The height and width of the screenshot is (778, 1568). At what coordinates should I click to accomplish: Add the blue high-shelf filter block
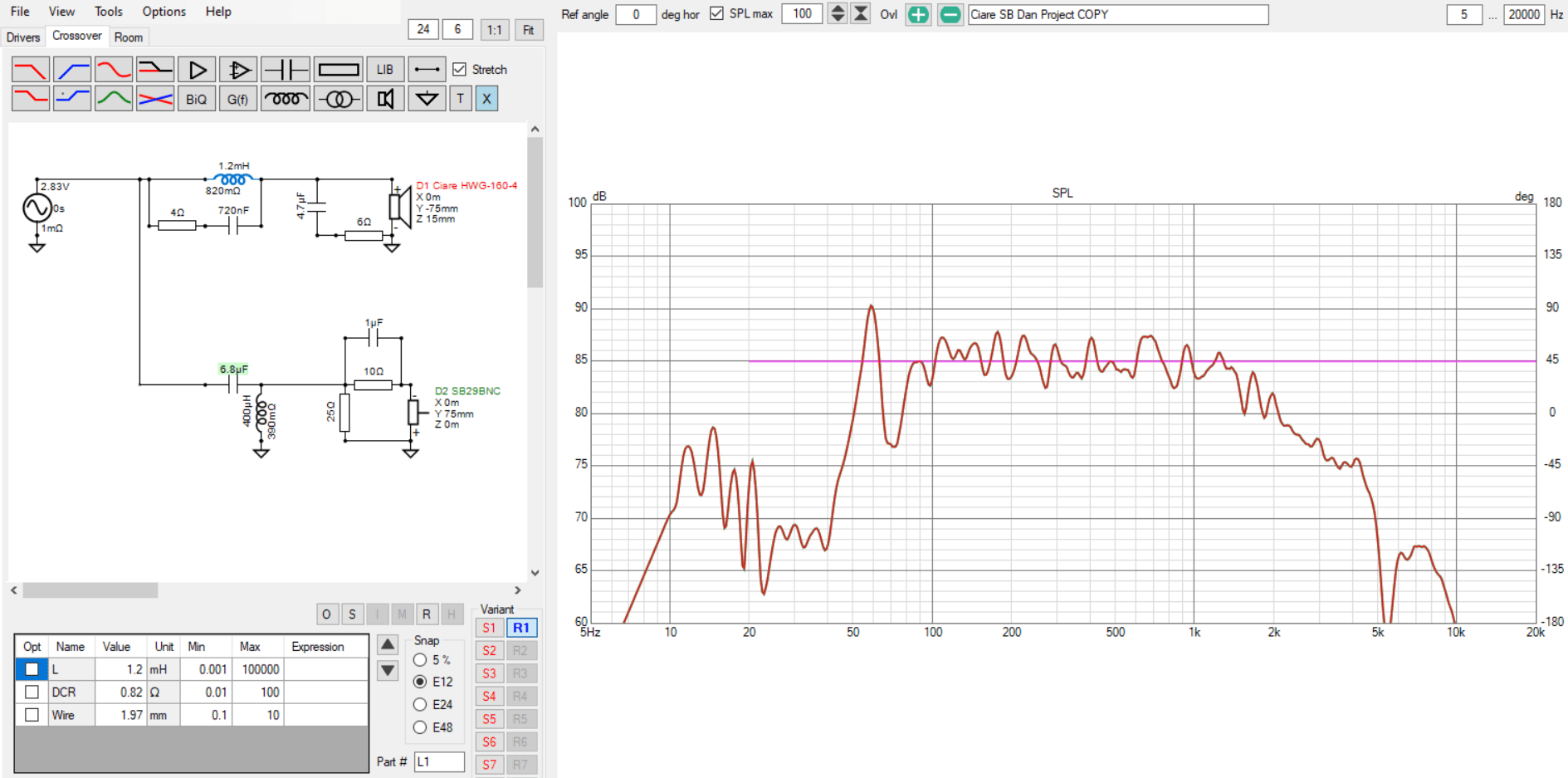(x=72, y=99)
